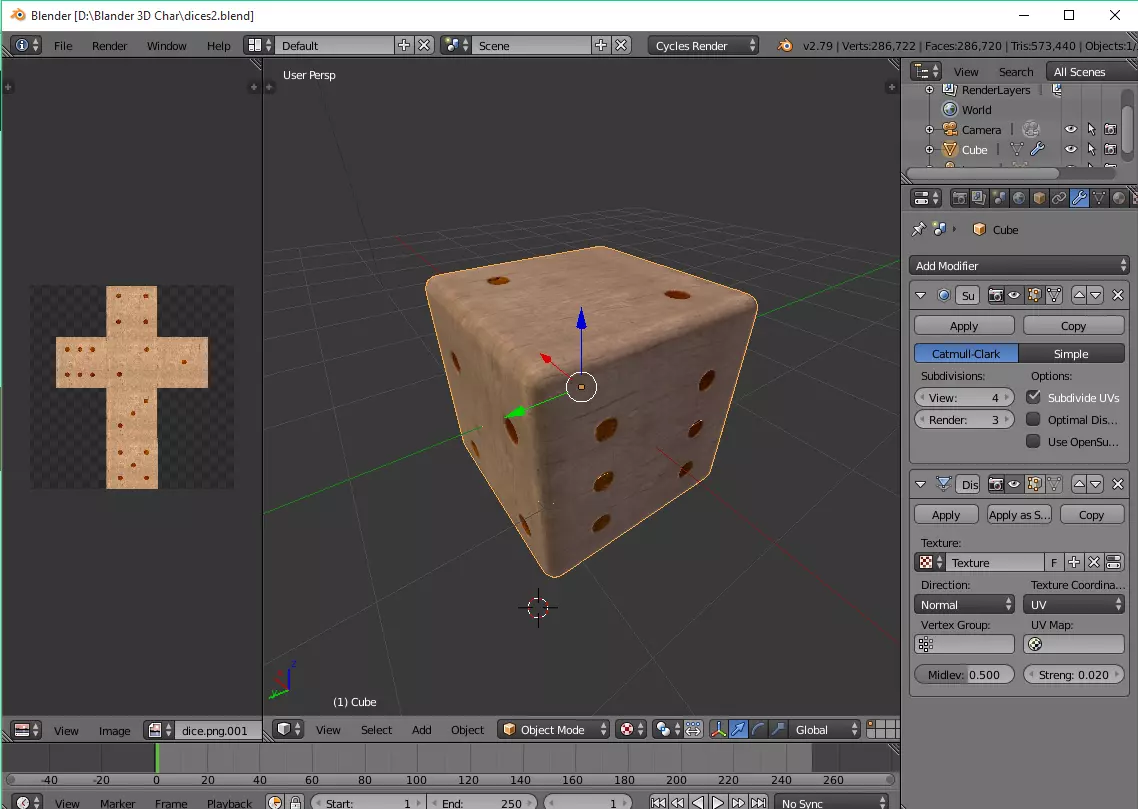Image resolution: width=1138 pixels, height=809 pixels.
Task: Open the Global orientation dropdown
Action: (x=826, y=729)
